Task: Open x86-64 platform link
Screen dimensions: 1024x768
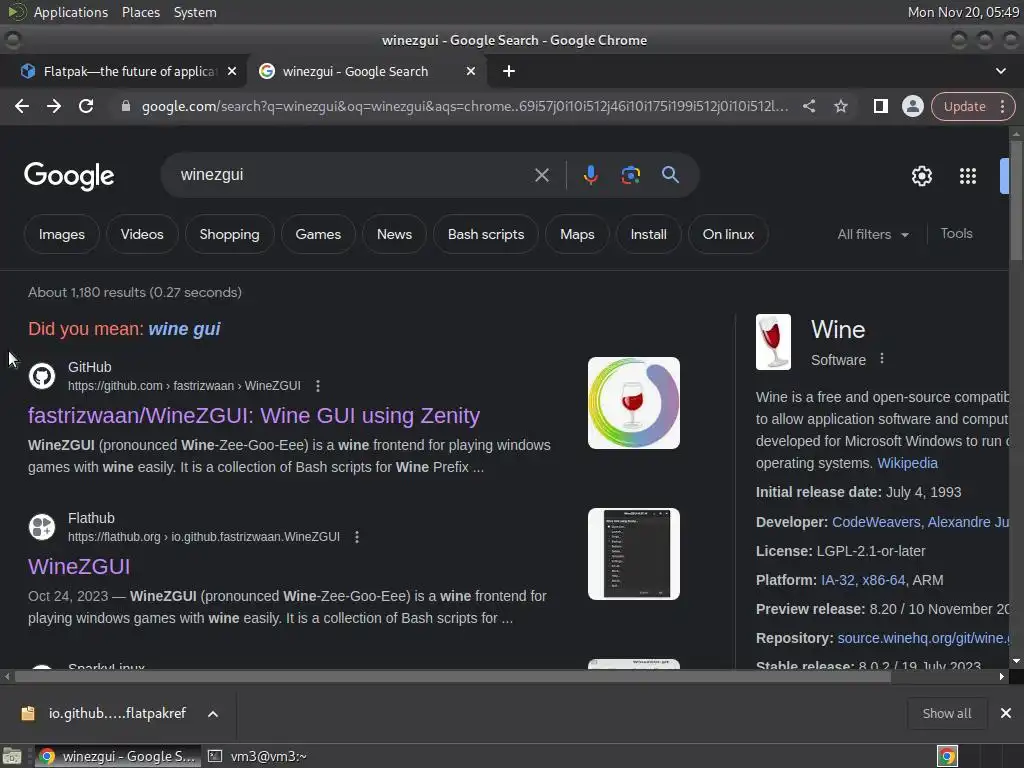Action: (884, 580)
